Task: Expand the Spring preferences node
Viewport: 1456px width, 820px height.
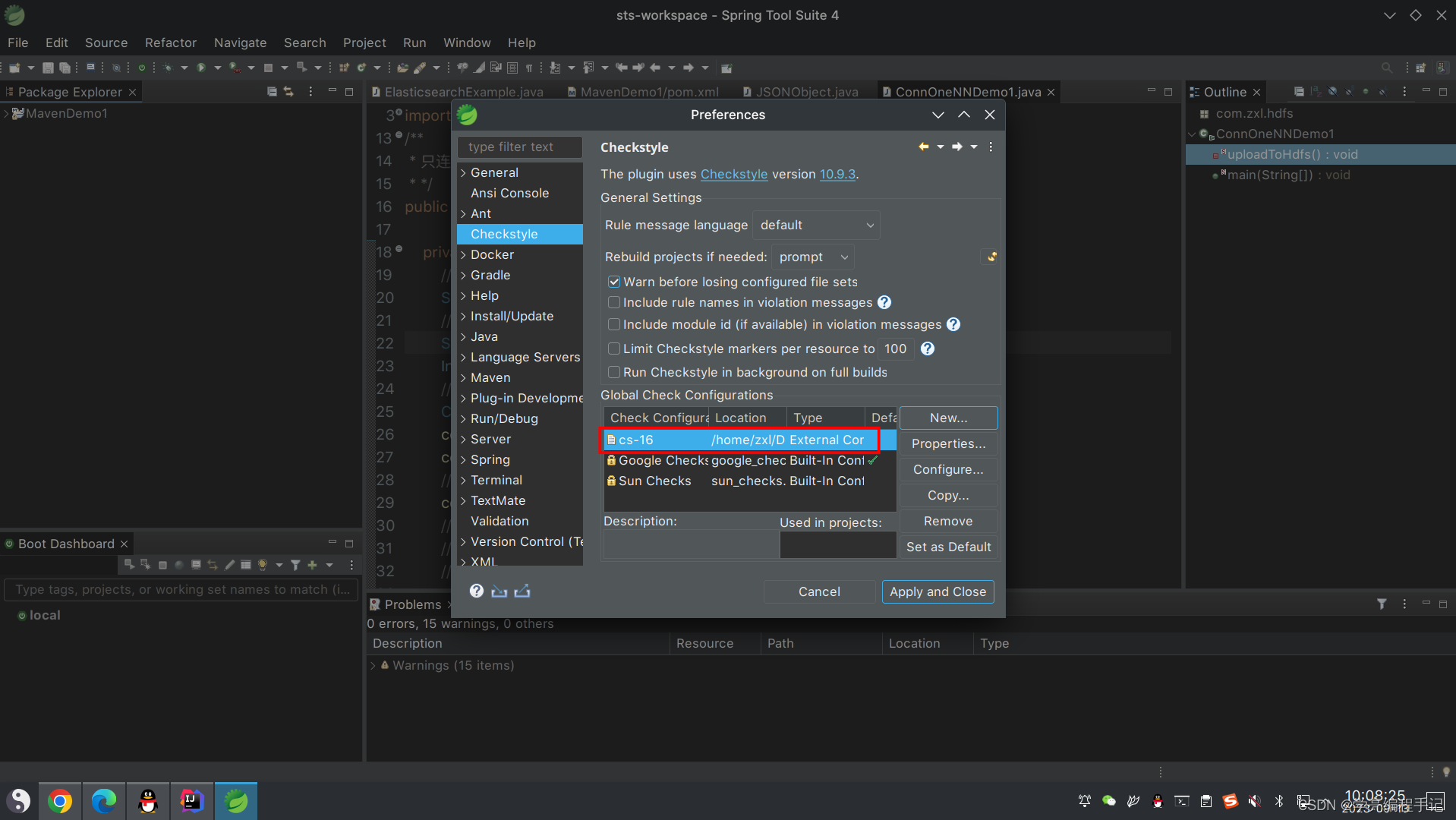Action: click(463, 460)
